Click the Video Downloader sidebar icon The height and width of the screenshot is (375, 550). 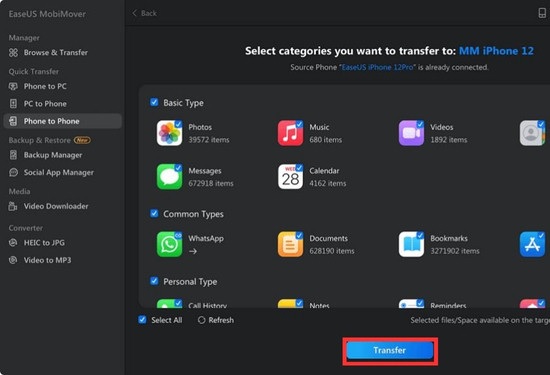click(x=13, y=206)
